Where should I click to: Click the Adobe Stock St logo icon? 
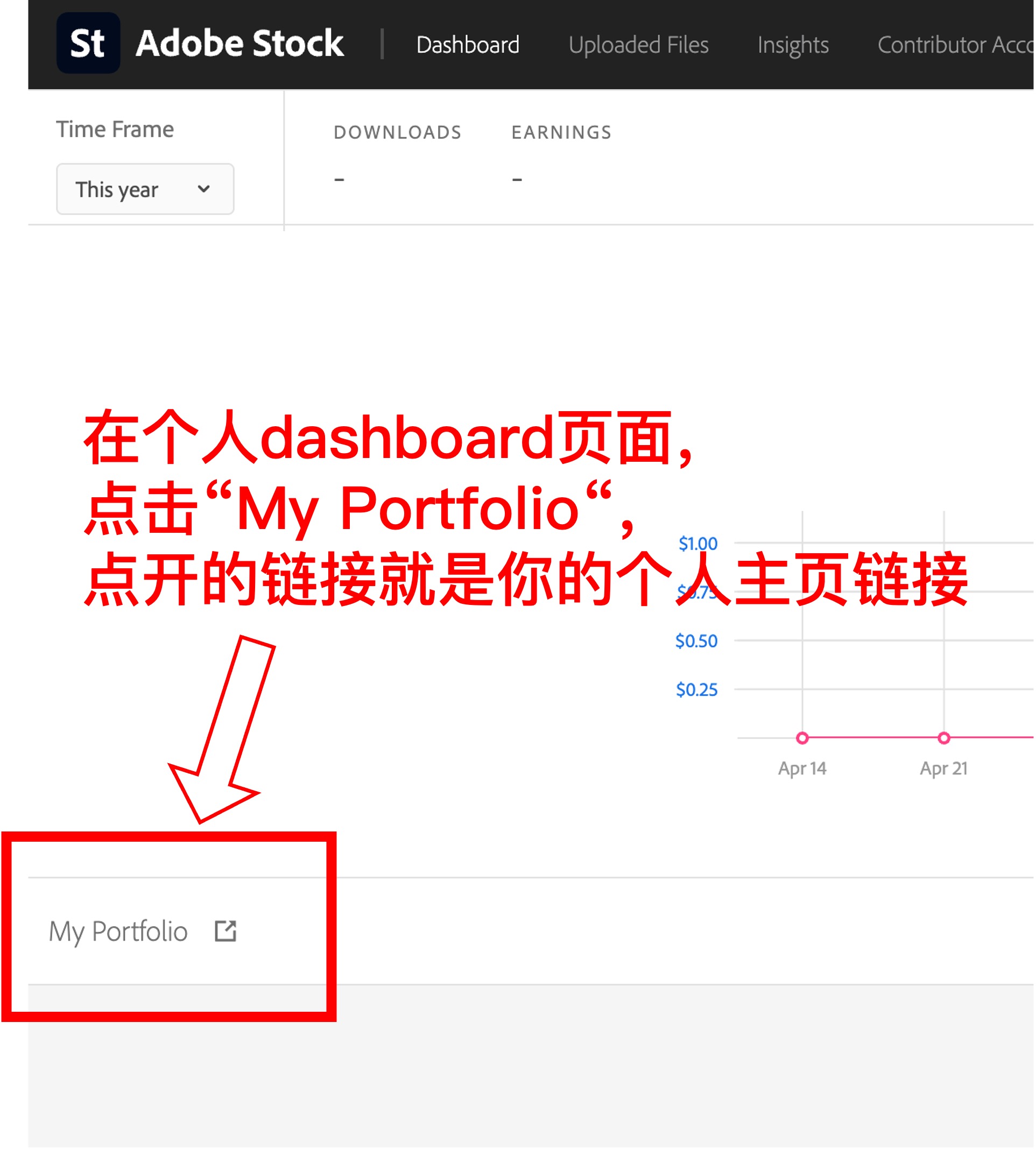(88, 43)
